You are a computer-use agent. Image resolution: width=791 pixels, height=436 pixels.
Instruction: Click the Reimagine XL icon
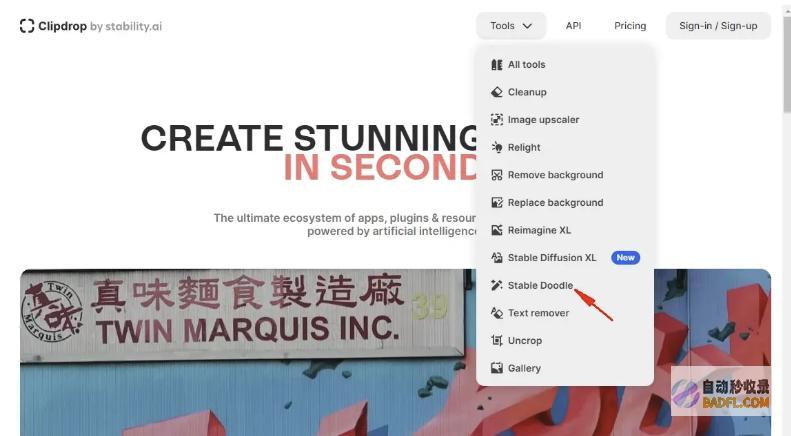[497, 230]
